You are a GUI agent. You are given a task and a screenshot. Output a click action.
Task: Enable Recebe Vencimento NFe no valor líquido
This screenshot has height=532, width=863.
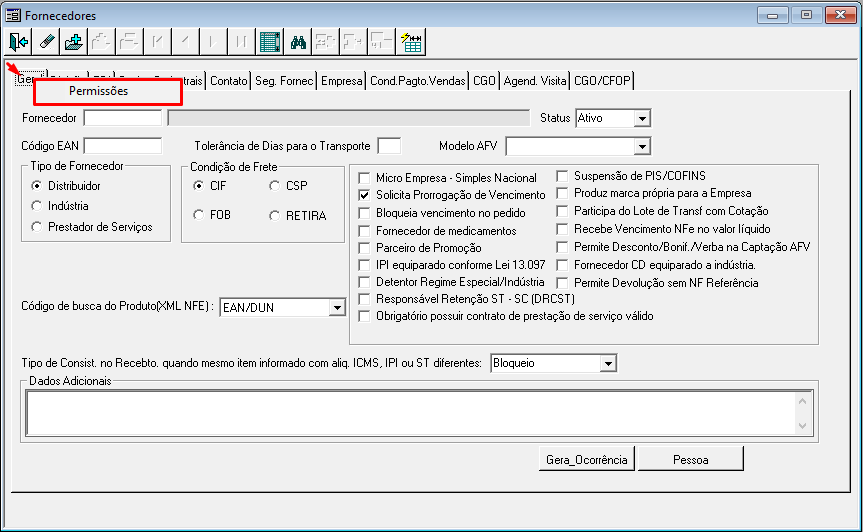(x=562, y=229)
